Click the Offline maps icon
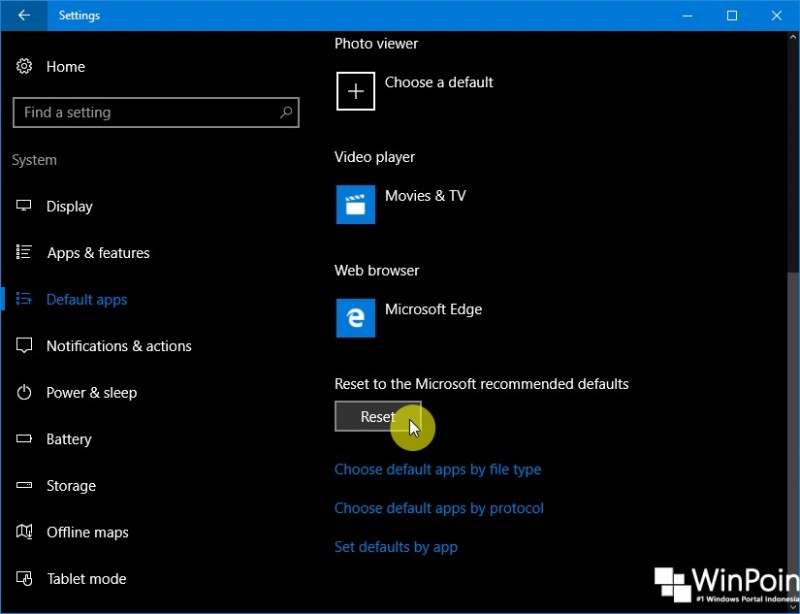 (x=24, y=532)
